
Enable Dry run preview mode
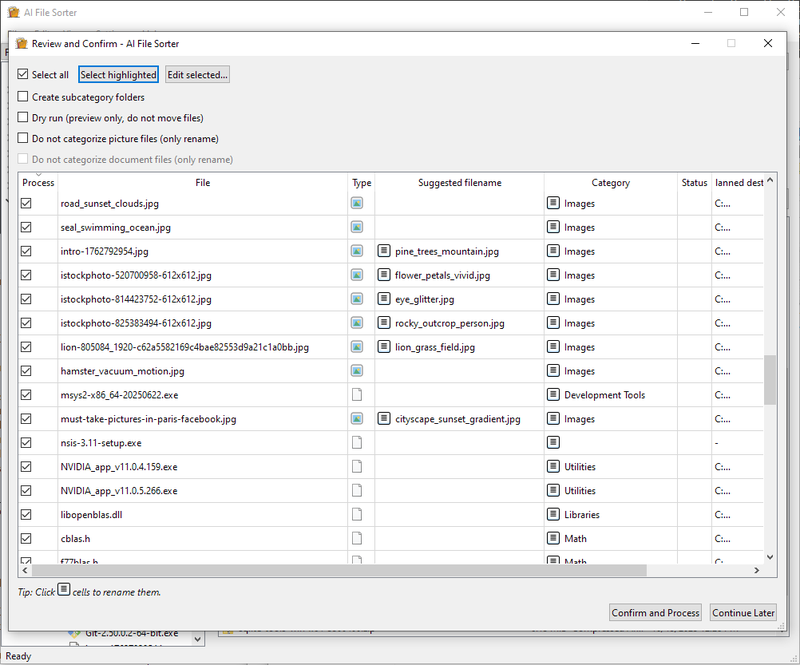coord(22,117)
